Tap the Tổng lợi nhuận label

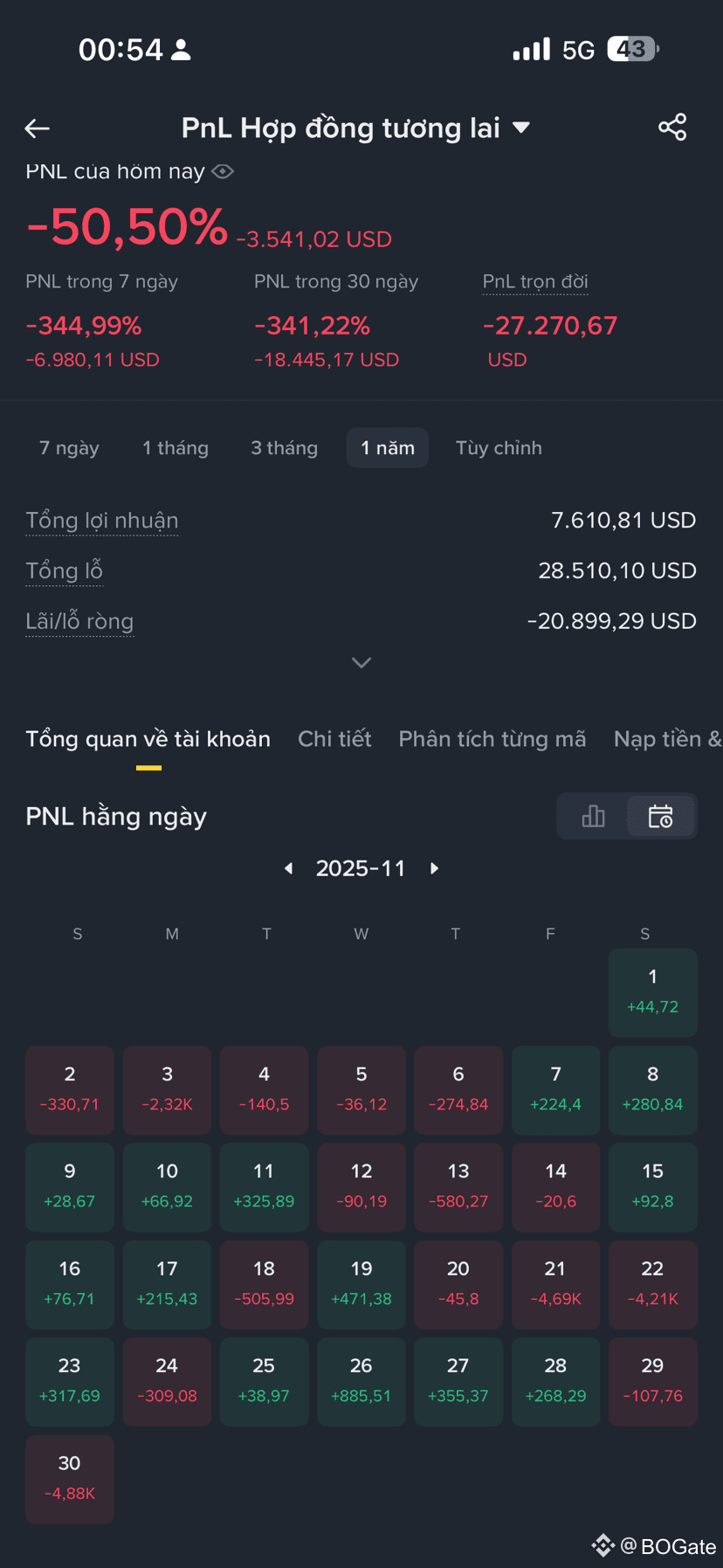click(x=102, y=521)
